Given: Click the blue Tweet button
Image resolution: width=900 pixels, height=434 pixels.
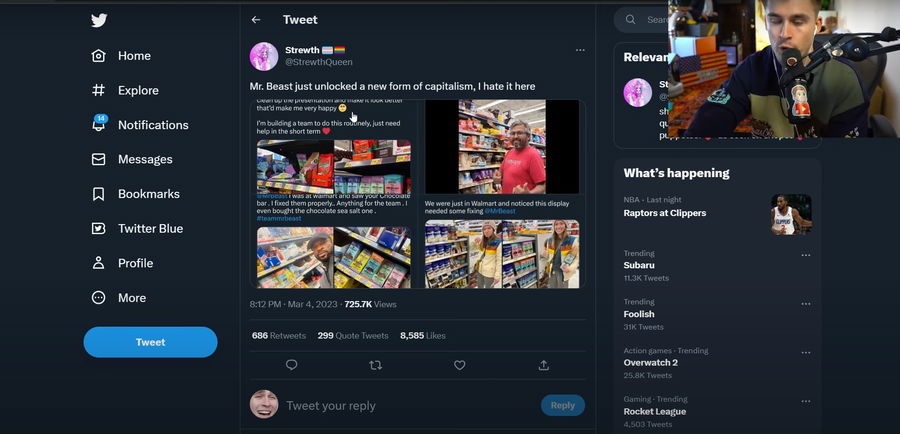Looking at the screenshot, I should pyautogui.click(x=150, y=342).
